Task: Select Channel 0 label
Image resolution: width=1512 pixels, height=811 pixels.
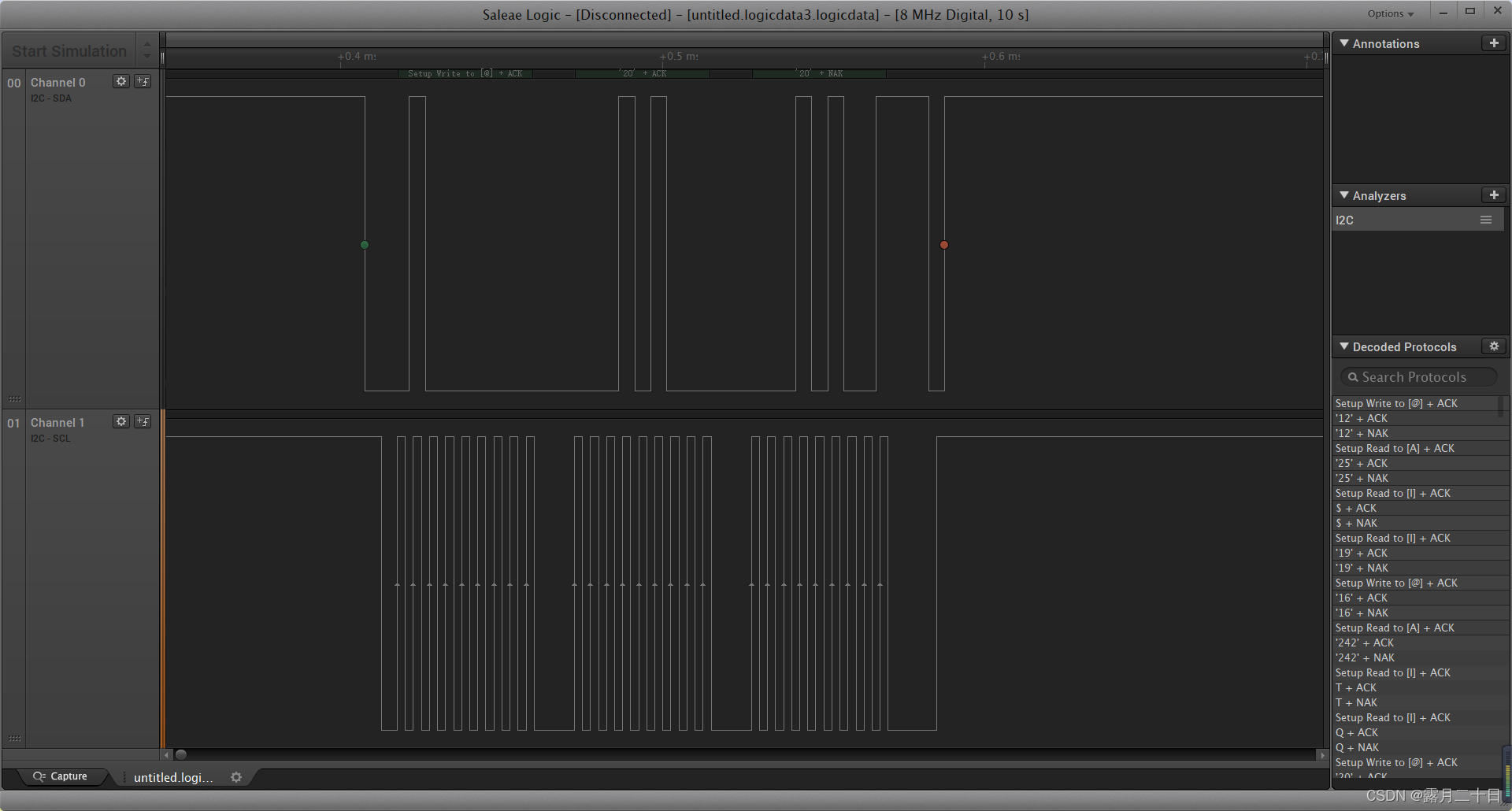Action: tap(58, 83)
